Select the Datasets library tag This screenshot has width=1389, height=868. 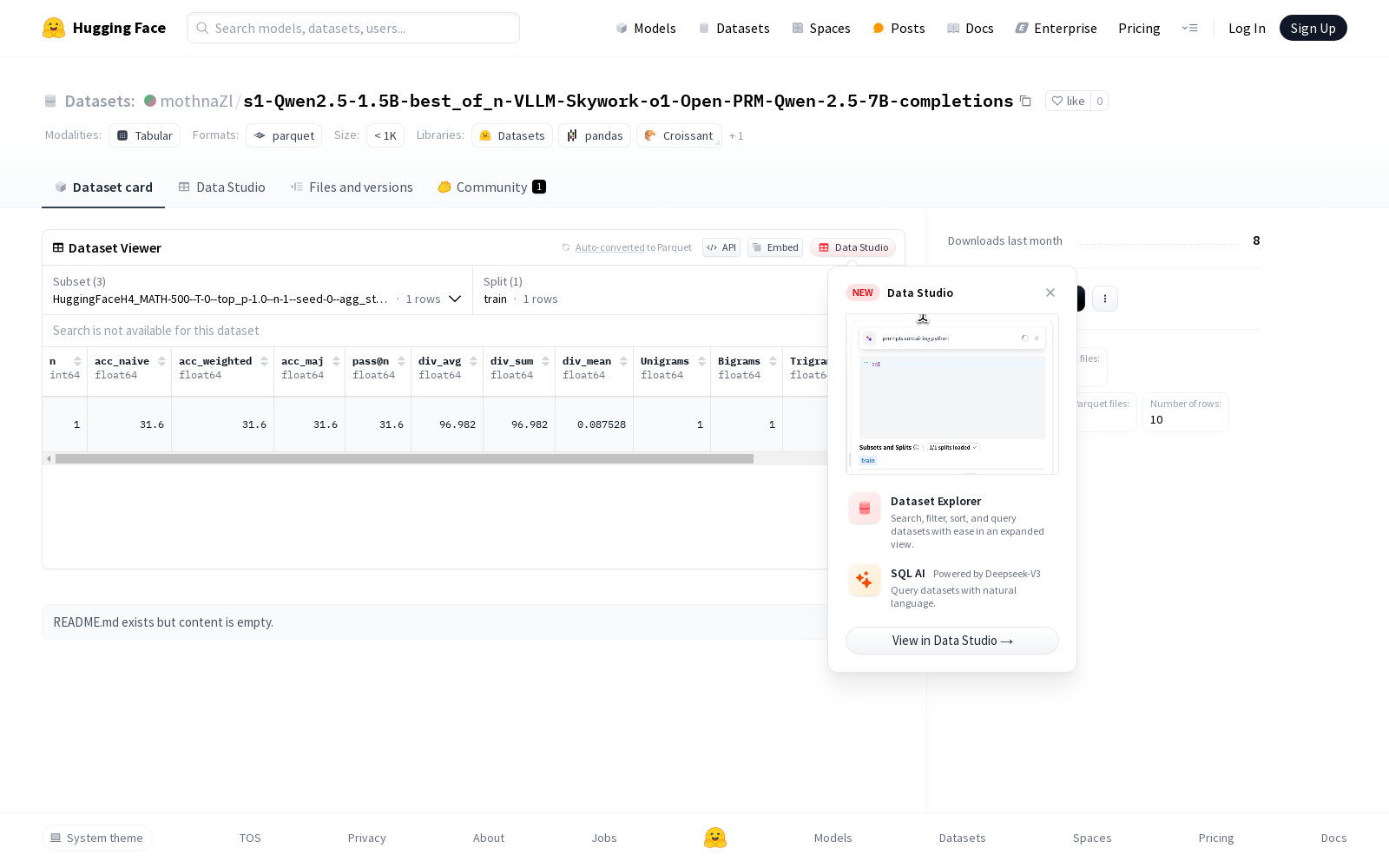[x=512, y=135]
